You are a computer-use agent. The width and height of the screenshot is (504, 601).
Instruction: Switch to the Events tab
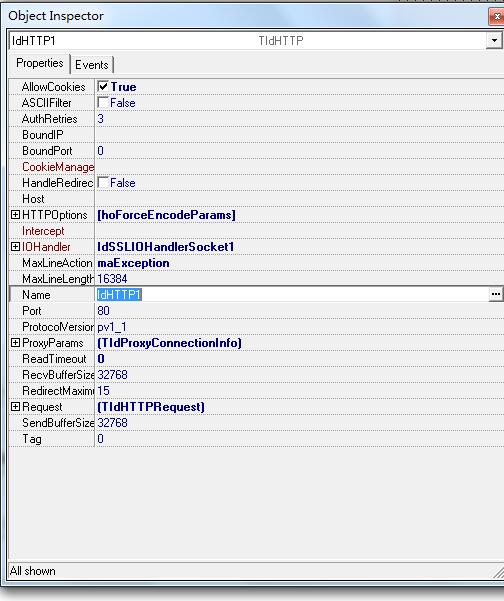click(92, 65)
